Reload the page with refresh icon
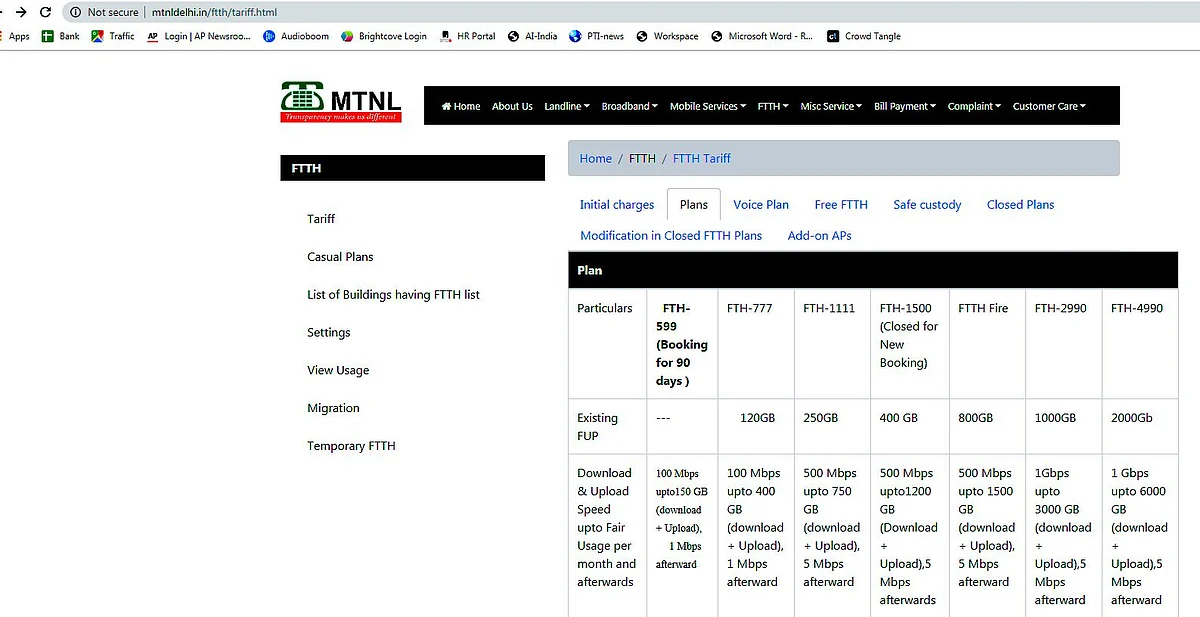 (46, 12)
